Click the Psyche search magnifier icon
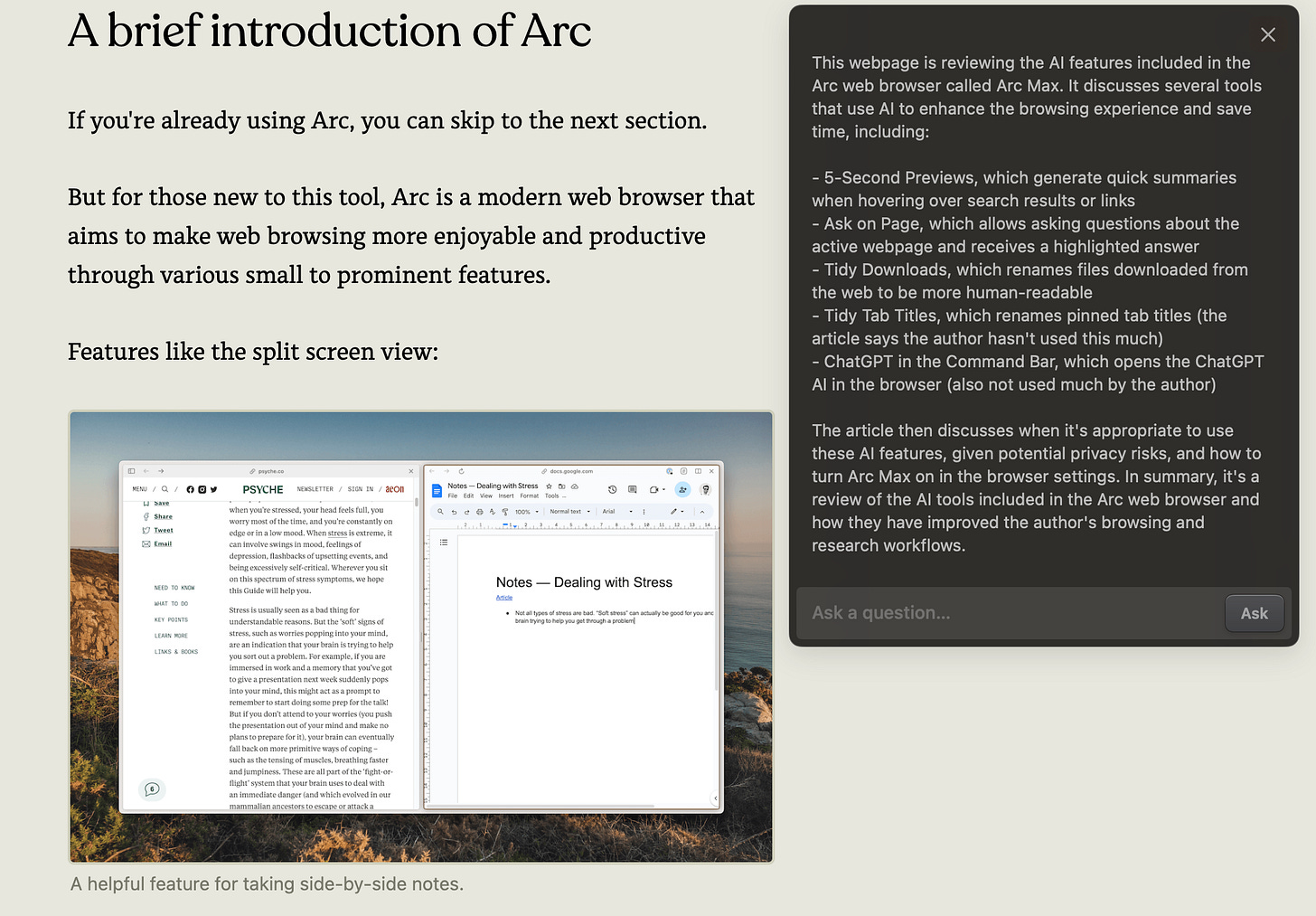Viewport: 1316px width, 916px height. (x=164, y=489)
